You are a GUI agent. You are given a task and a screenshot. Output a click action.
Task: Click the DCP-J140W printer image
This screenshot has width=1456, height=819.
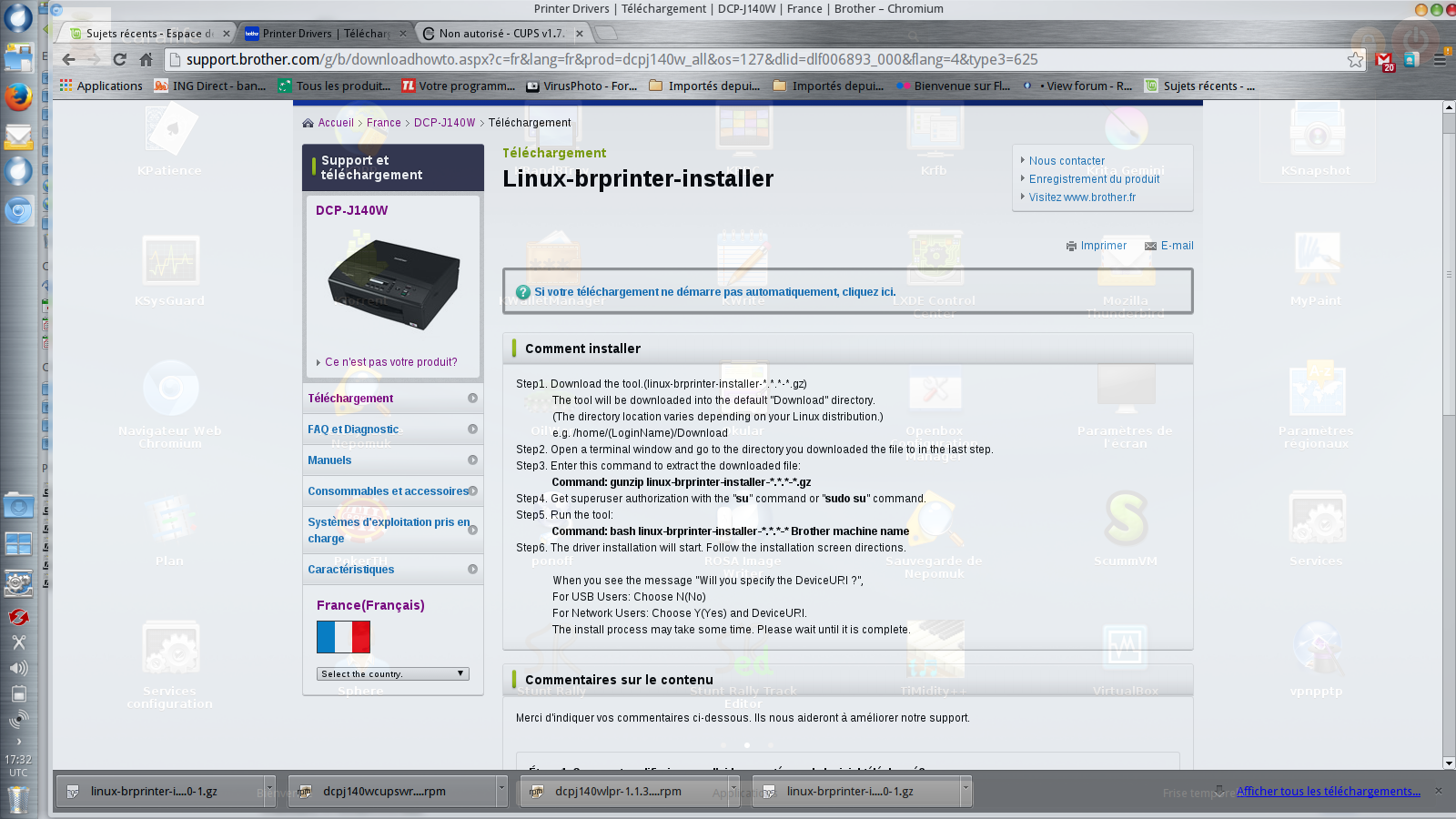pyautogui.click(x=393, y=284)
